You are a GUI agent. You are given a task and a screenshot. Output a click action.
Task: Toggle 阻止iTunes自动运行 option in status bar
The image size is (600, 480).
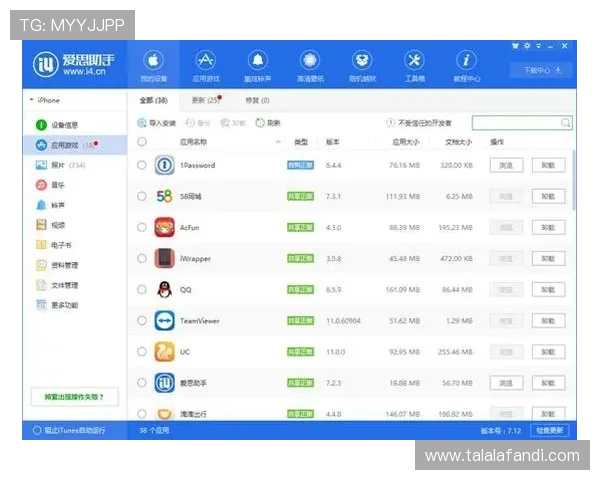(69, 430)
